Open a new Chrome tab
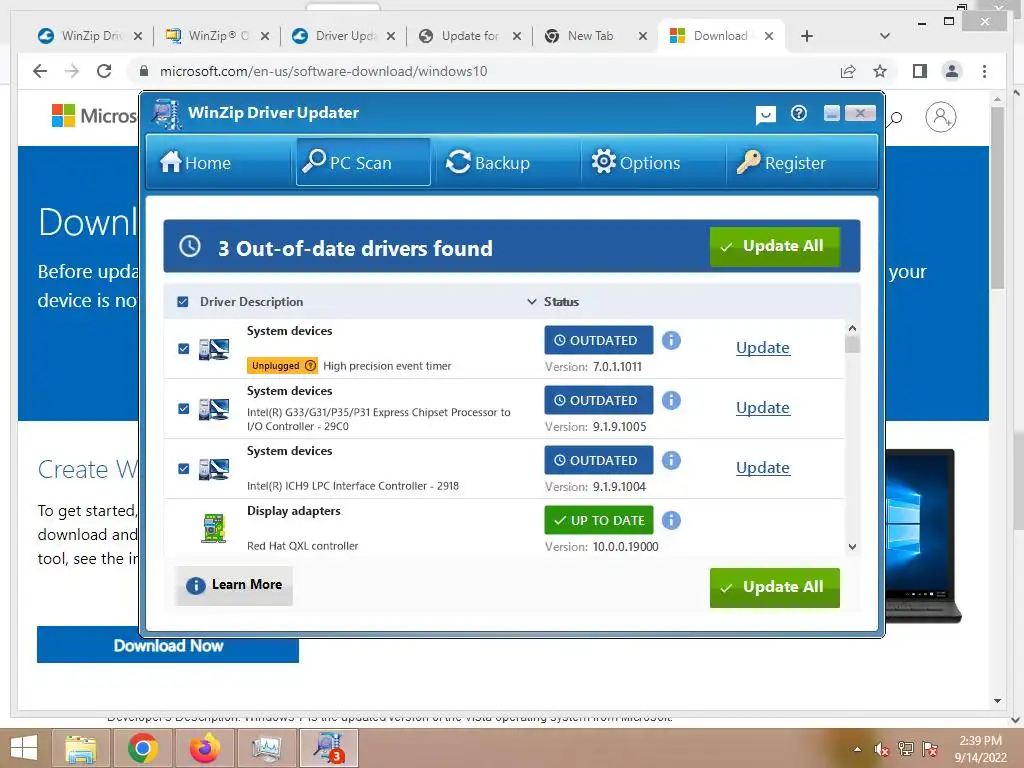The image size is (1024, 768). pos(807,36)
